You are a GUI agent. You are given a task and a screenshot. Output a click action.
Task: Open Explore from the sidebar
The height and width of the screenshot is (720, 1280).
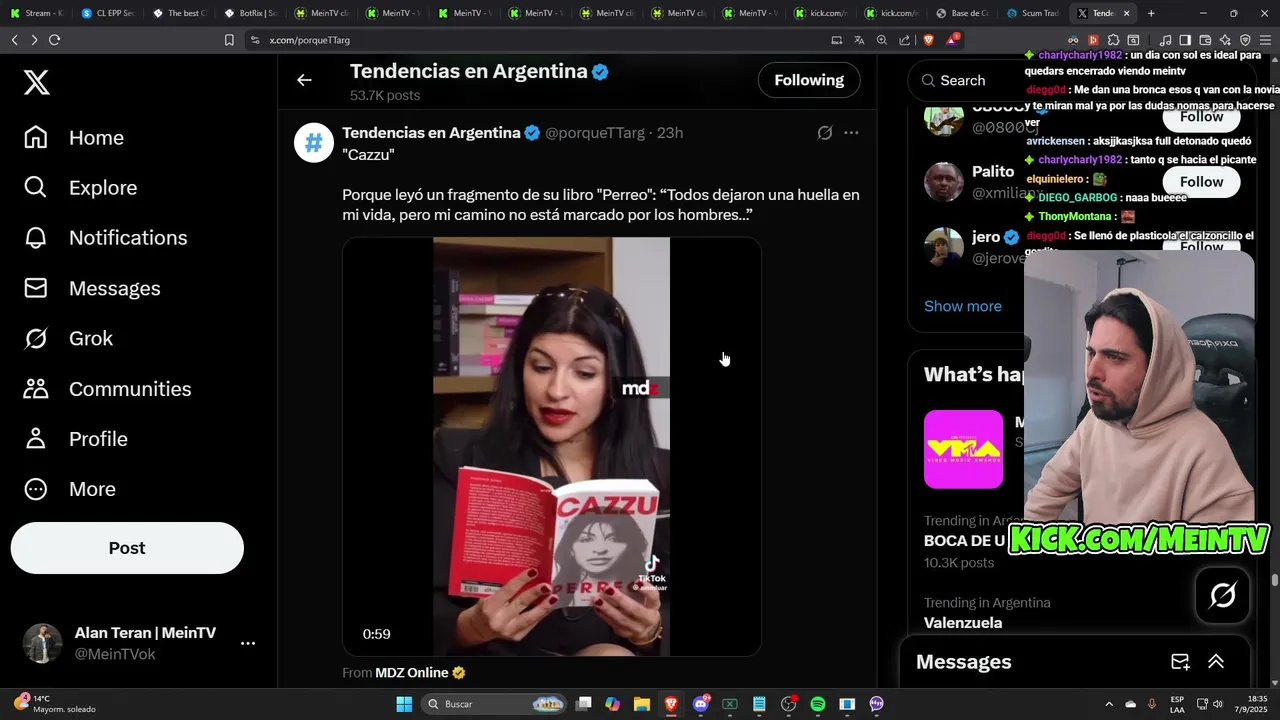80,188
